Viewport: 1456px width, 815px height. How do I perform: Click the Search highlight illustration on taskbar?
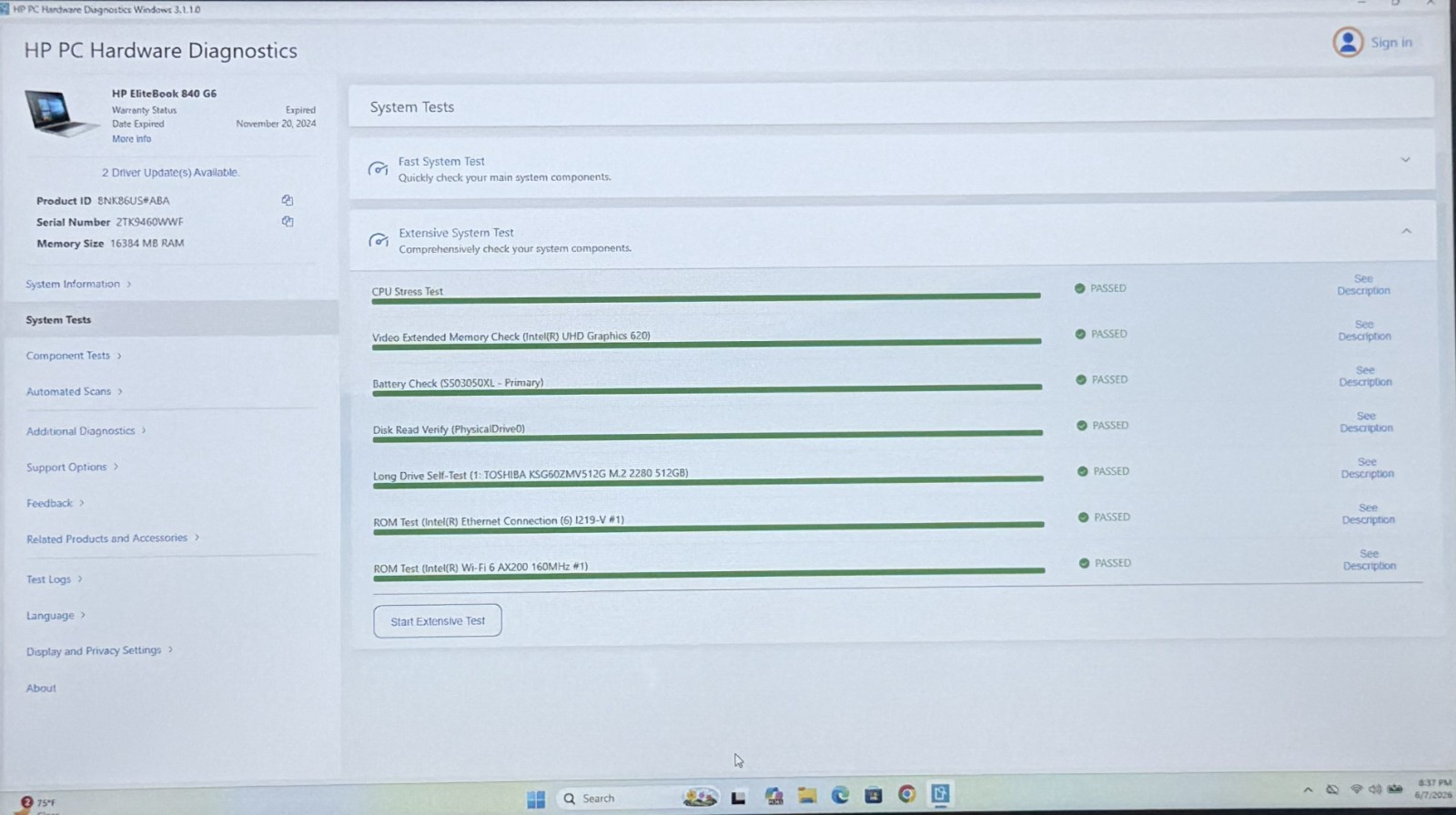click(x=700, y=798)
